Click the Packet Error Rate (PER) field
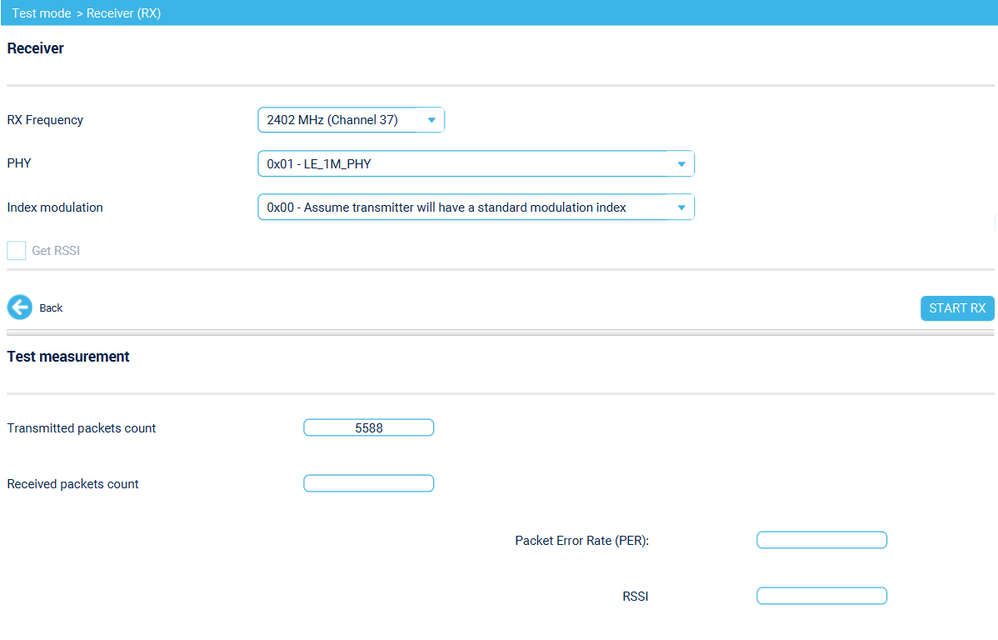Screen dimensions: 998x640 tap(822, 540)
